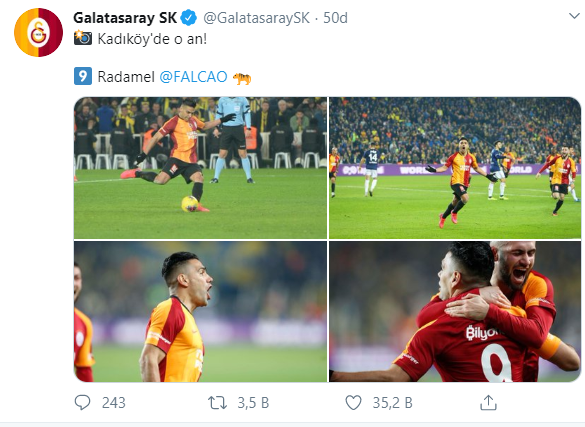This screenshot has width=585, height=427.
Task: Click the reply speech bubble icon
Action: click(x=82, y=403)
